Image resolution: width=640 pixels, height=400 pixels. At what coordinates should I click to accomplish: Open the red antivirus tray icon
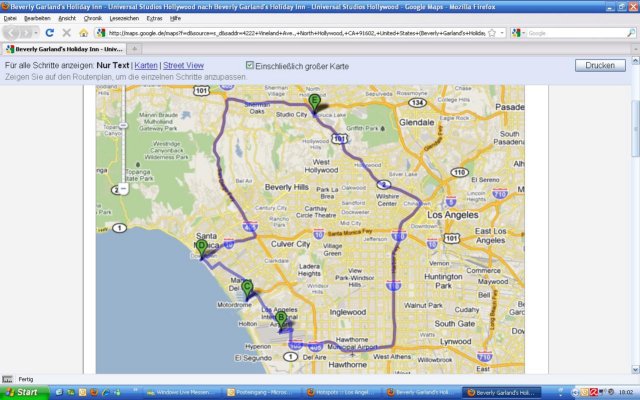593,392
